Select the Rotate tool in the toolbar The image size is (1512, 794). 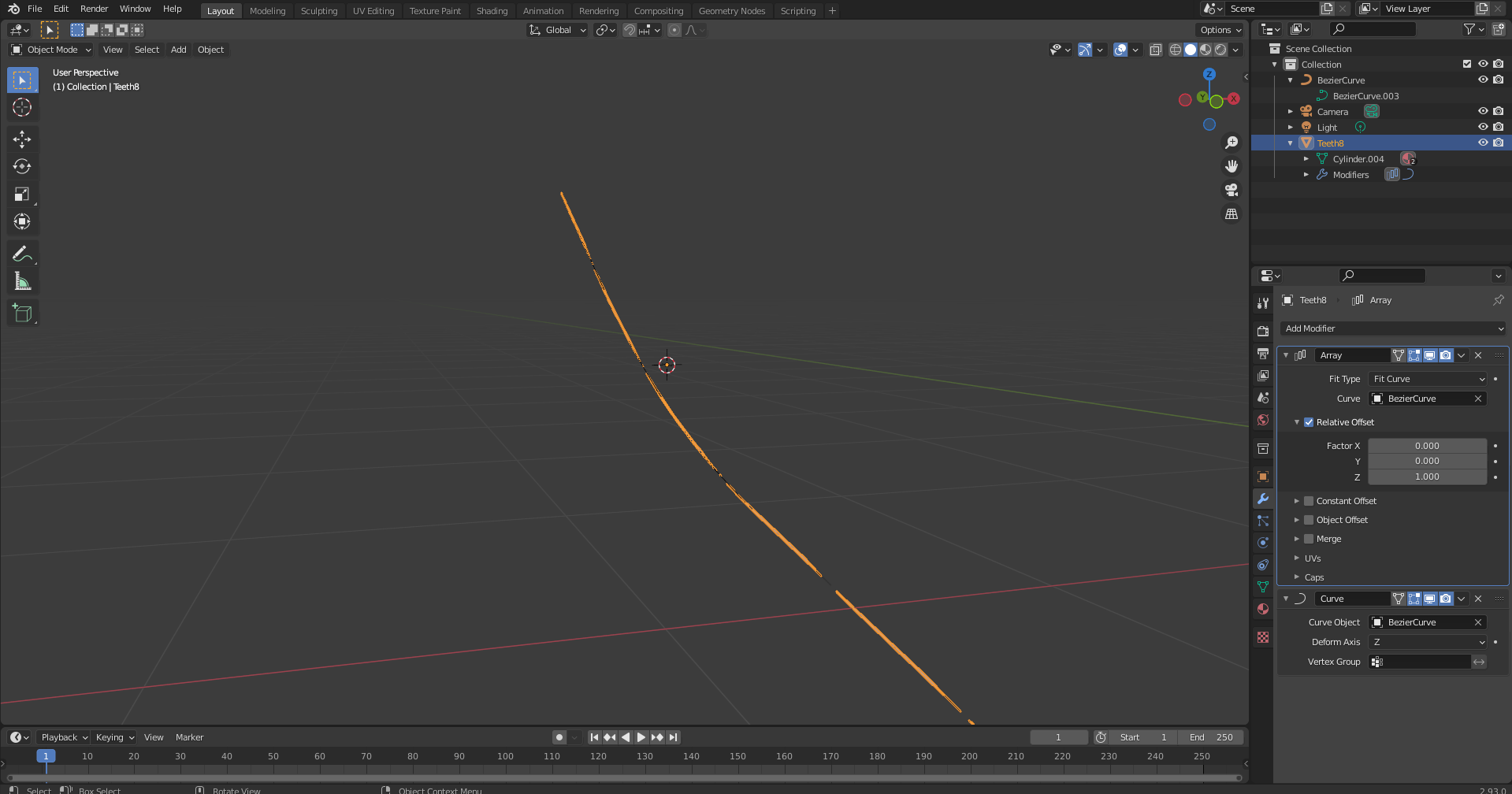click(23, 166)
